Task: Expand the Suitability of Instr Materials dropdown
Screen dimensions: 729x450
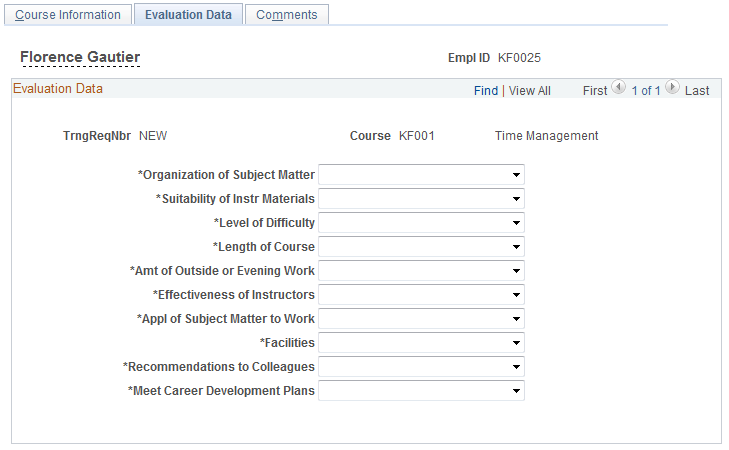Action: coord(421,199)
